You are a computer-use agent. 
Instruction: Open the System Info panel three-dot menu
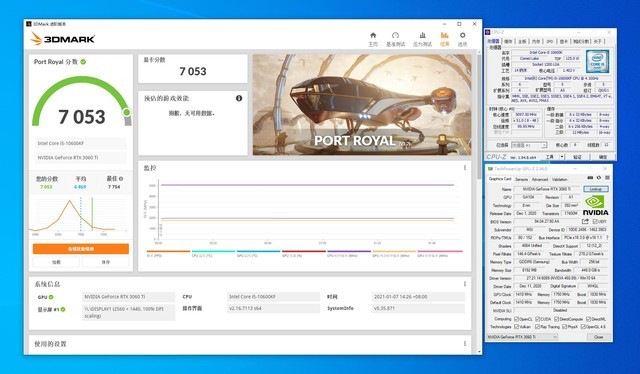(464, 284)
